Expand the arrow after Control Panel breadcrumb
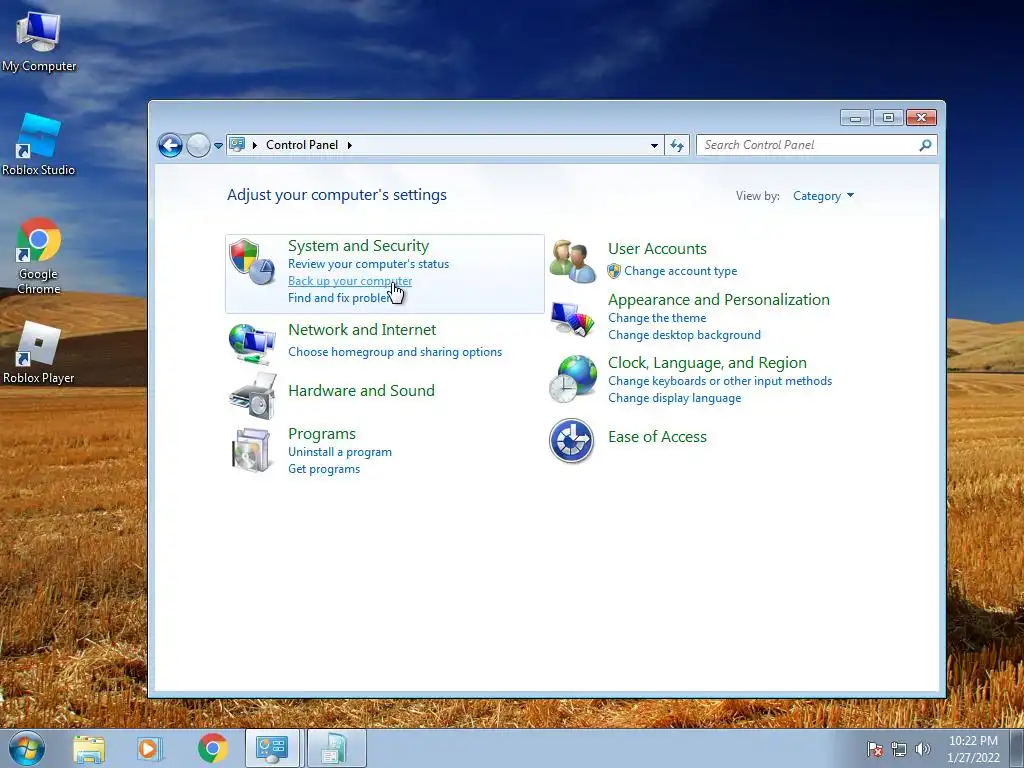The height and width of the screenshot is (768, 1024). (x=349, y=145)
